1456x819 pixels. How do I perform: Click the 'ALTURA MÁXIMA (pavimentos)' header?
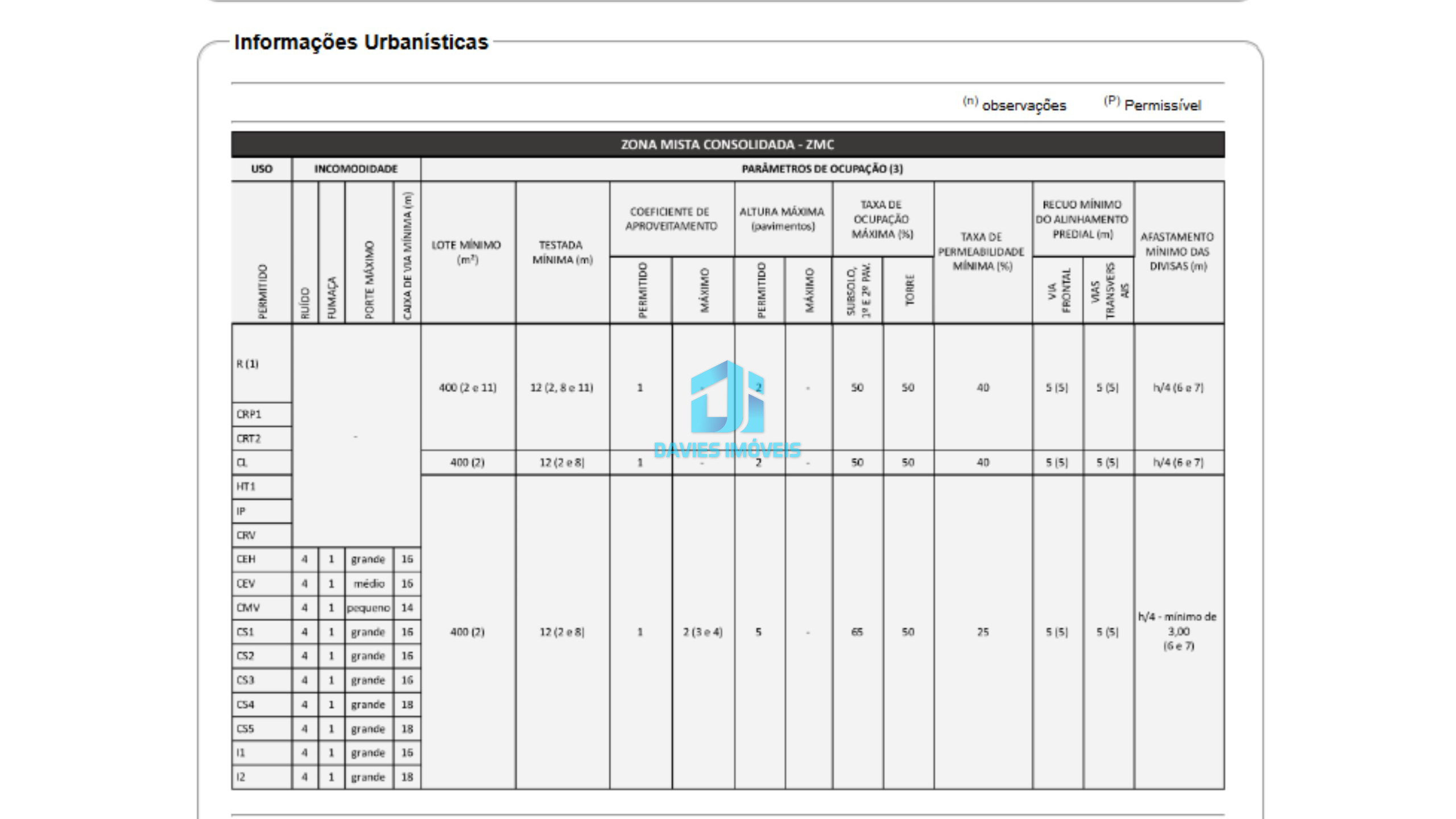782,219
